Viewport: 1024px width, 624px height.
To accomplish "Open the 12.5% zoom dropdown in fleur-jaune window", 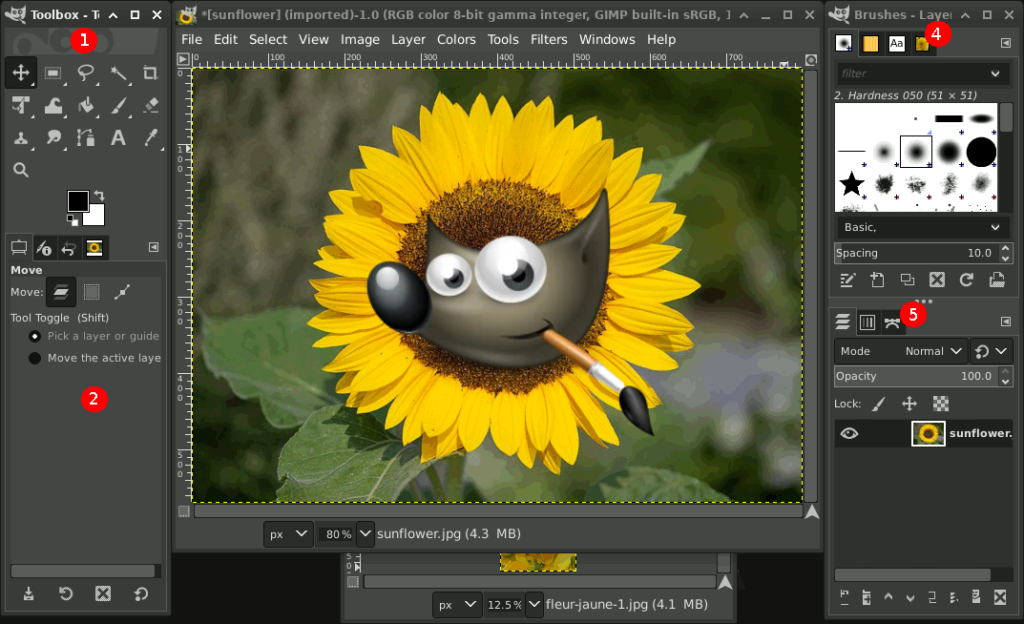I will 534,604.
